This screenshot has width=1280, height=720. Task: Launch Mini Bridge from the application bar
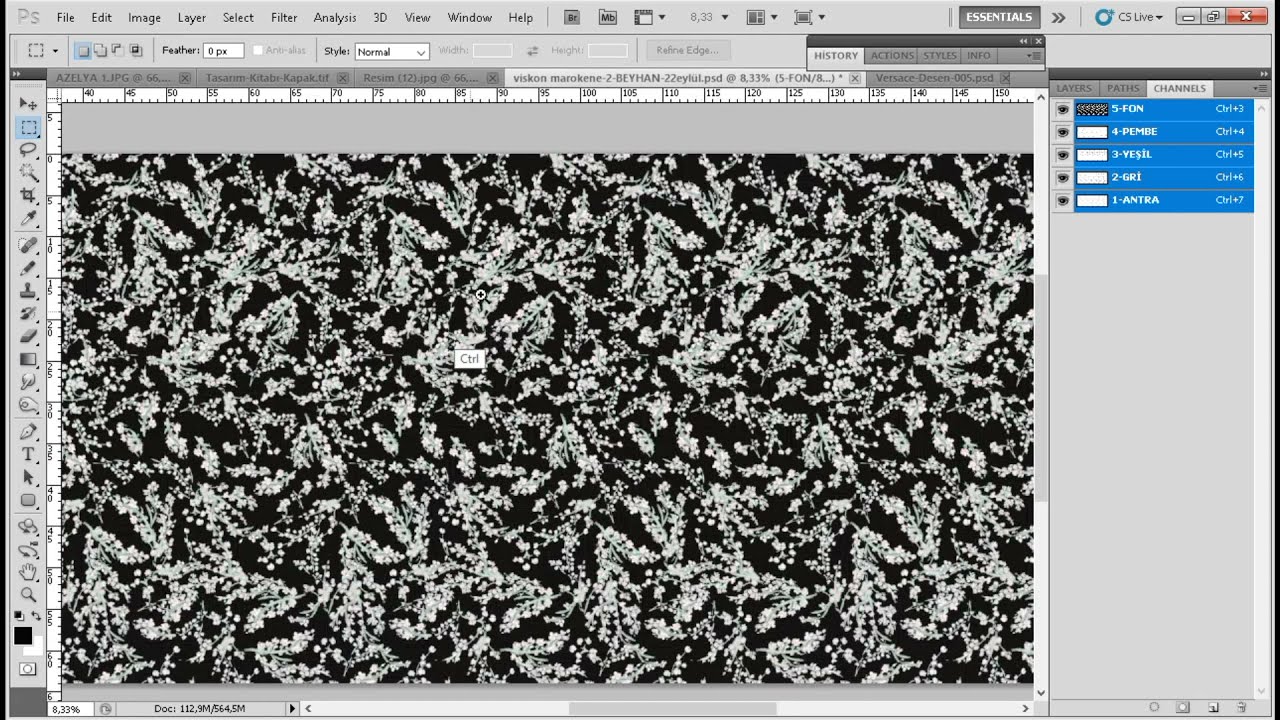pyautogui.click(x=607, y=17)
